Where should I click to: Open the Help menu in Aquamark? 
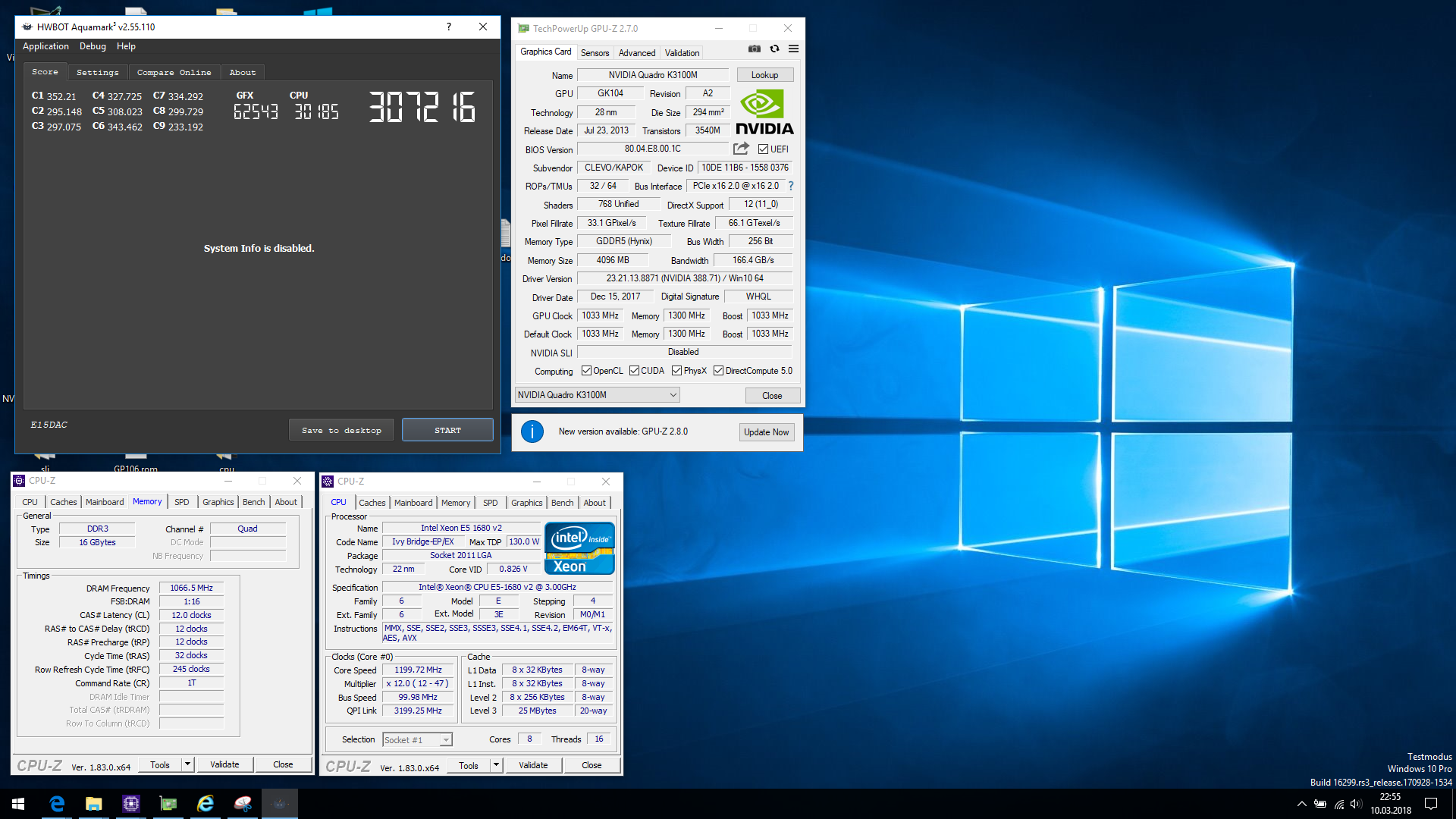pyautogui.click(x=126, y=46)
